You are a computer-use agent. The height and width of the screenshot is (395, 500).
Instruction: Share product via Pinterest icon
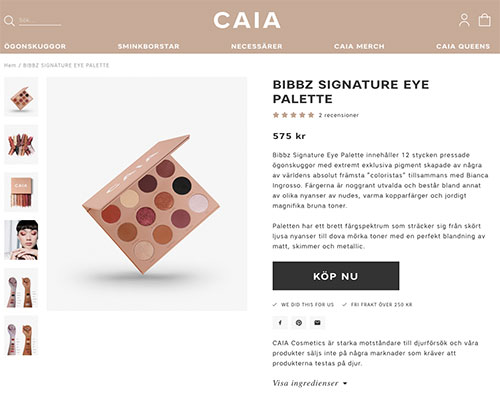[x=299, y=323]
